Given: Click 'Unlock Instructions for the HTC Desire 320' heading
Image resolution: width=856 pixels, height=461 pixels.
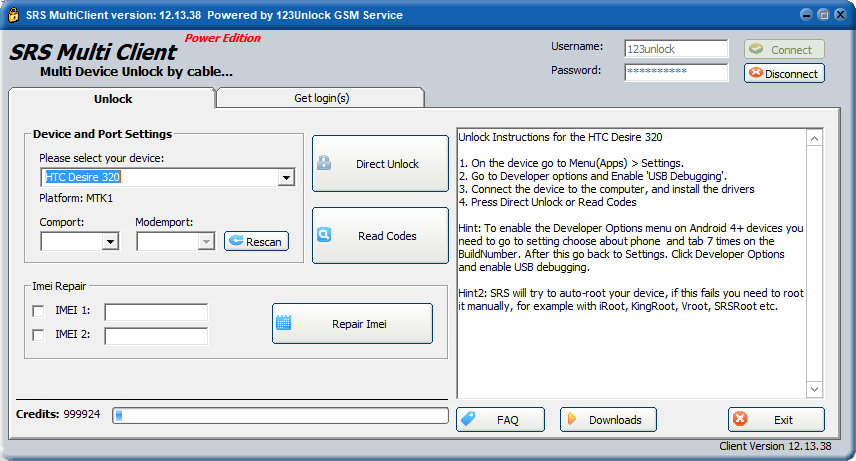Looking at the screenshot, I should (x=560, y=137).
